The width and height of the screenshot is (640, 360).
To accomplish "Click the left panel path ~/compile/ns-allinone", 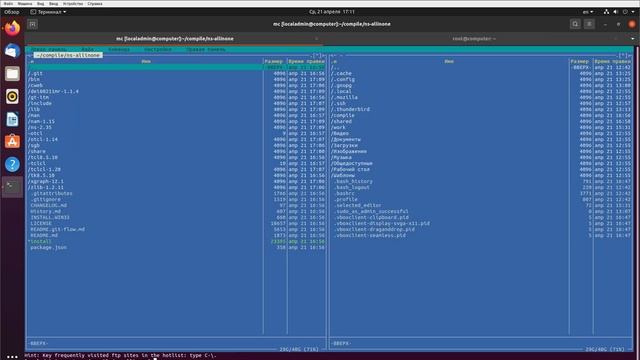I will (x=68, y=55).
